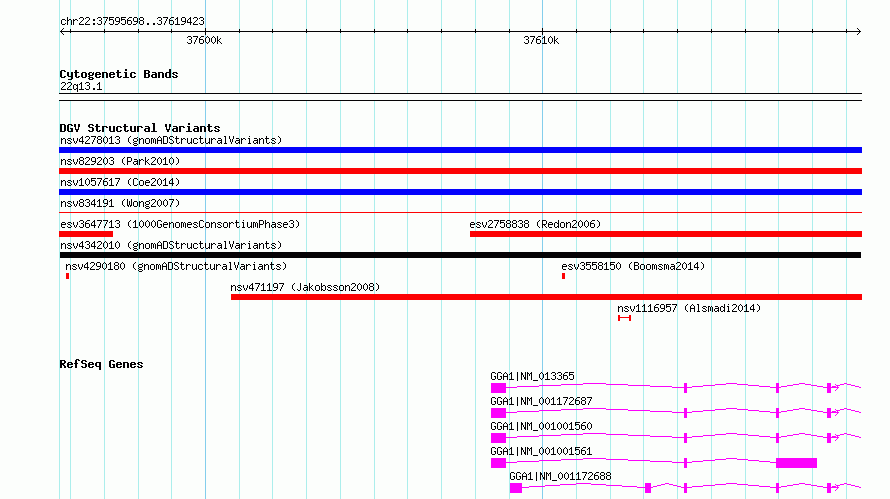
Task: Click first exon block of GGA1|NM_013365
Action: (x=498, y=388)
